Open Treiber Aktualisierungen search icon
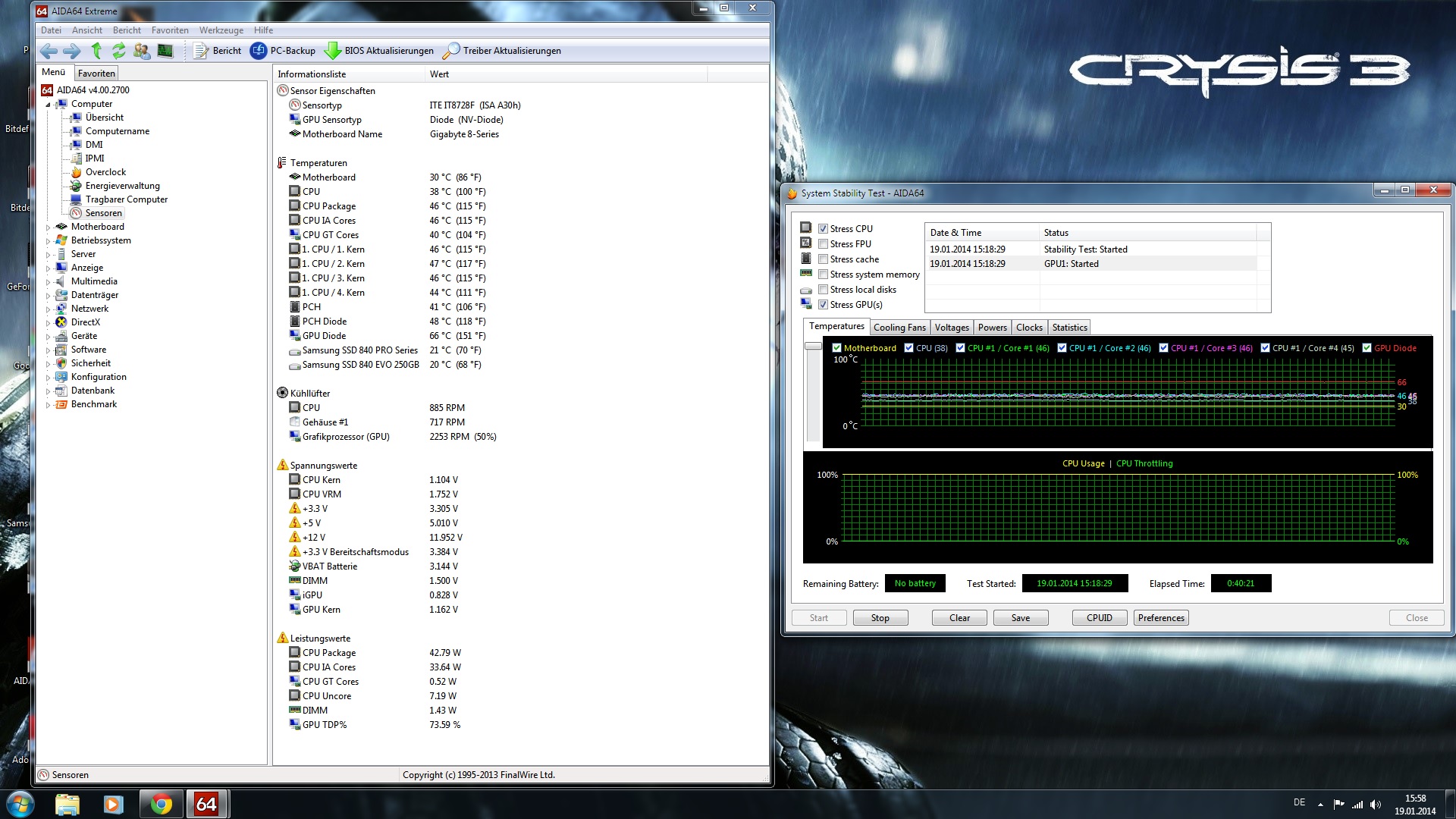Viewport: 1456px width, 819px height. [450, 51]
